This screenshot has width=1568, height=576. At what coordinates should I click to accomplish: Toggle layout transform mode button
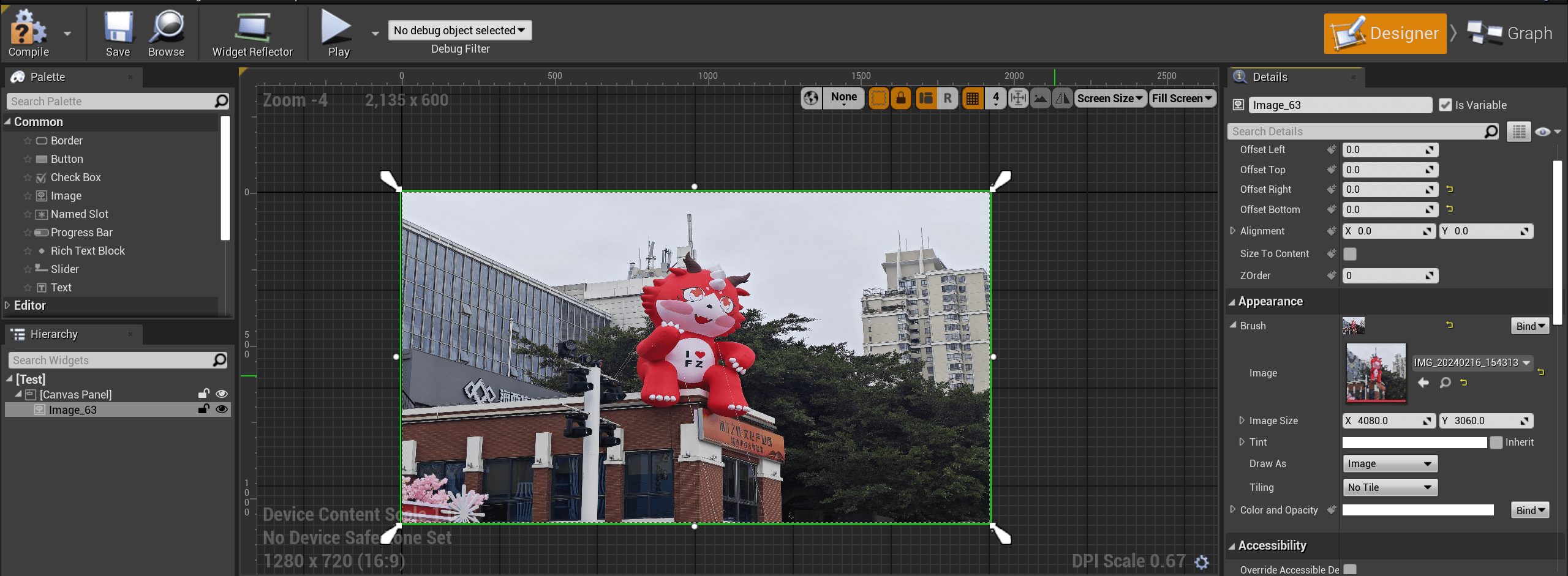926,98
